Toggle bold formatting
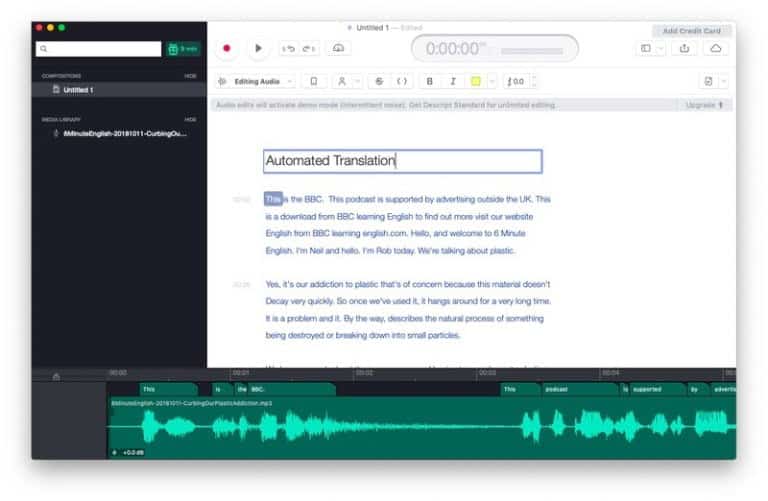This screenshot has width=768, height=501. click(430, 81)
